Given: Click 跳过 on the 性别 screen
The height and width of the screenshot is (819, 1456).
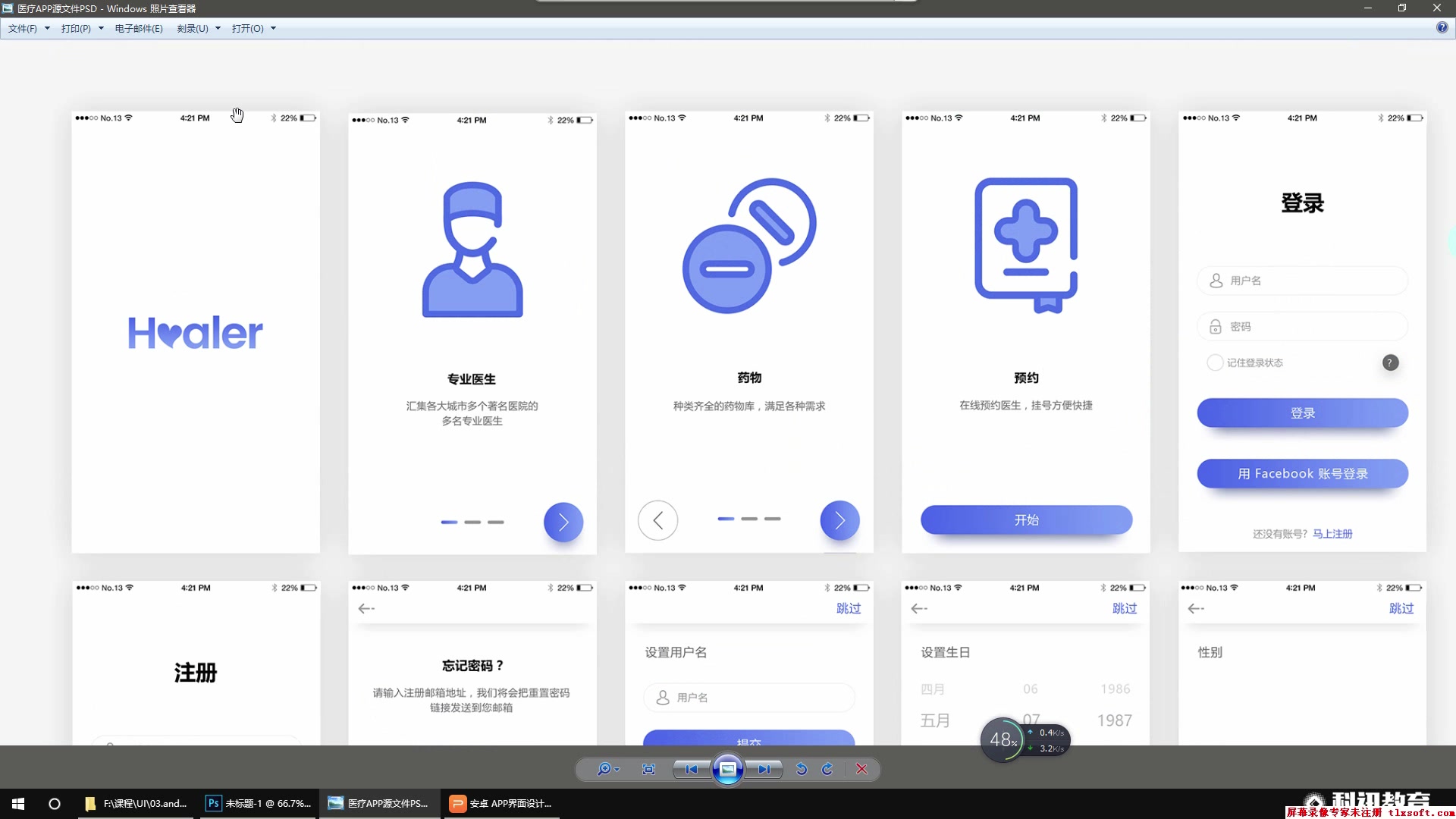Looking at the screenshot, I should click(1401, 608).
